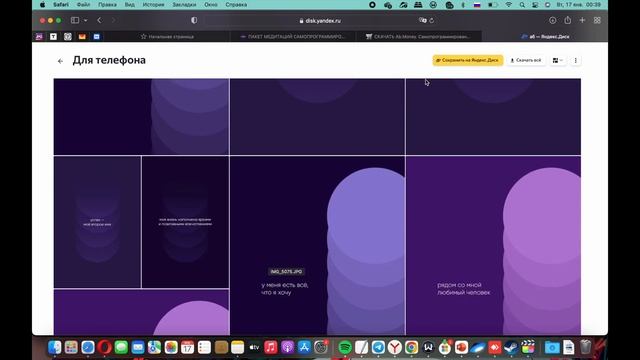Open Apple TV from the Dock

254,347
